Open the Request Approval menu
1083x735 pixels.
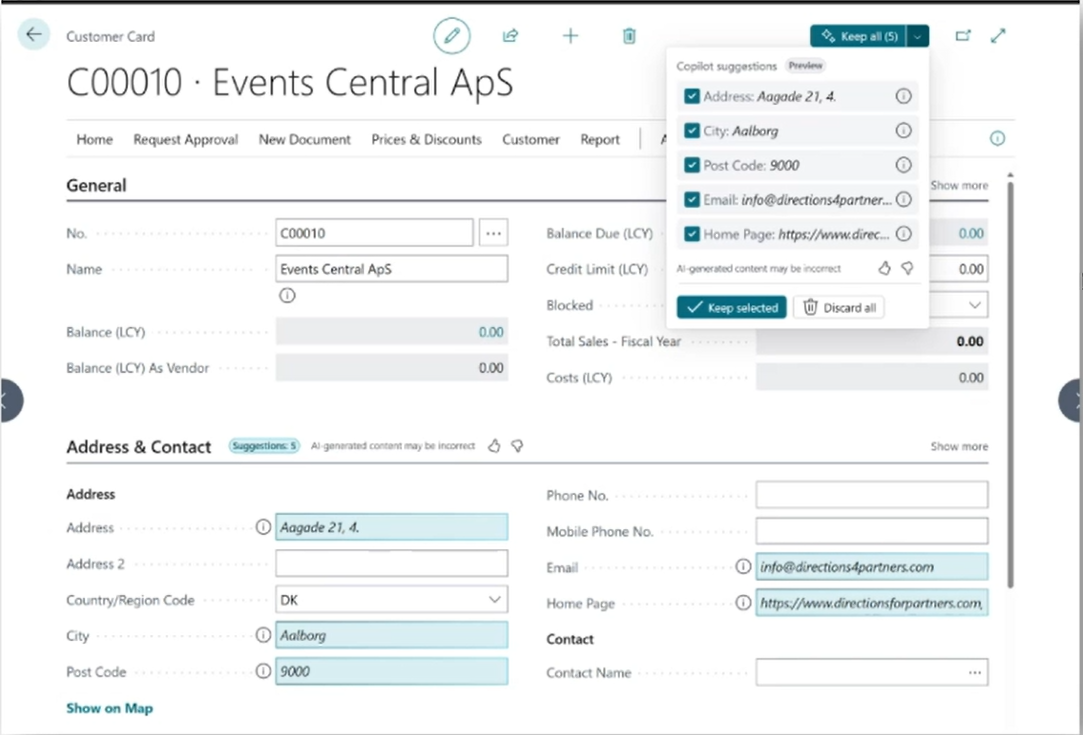[185, 140]
